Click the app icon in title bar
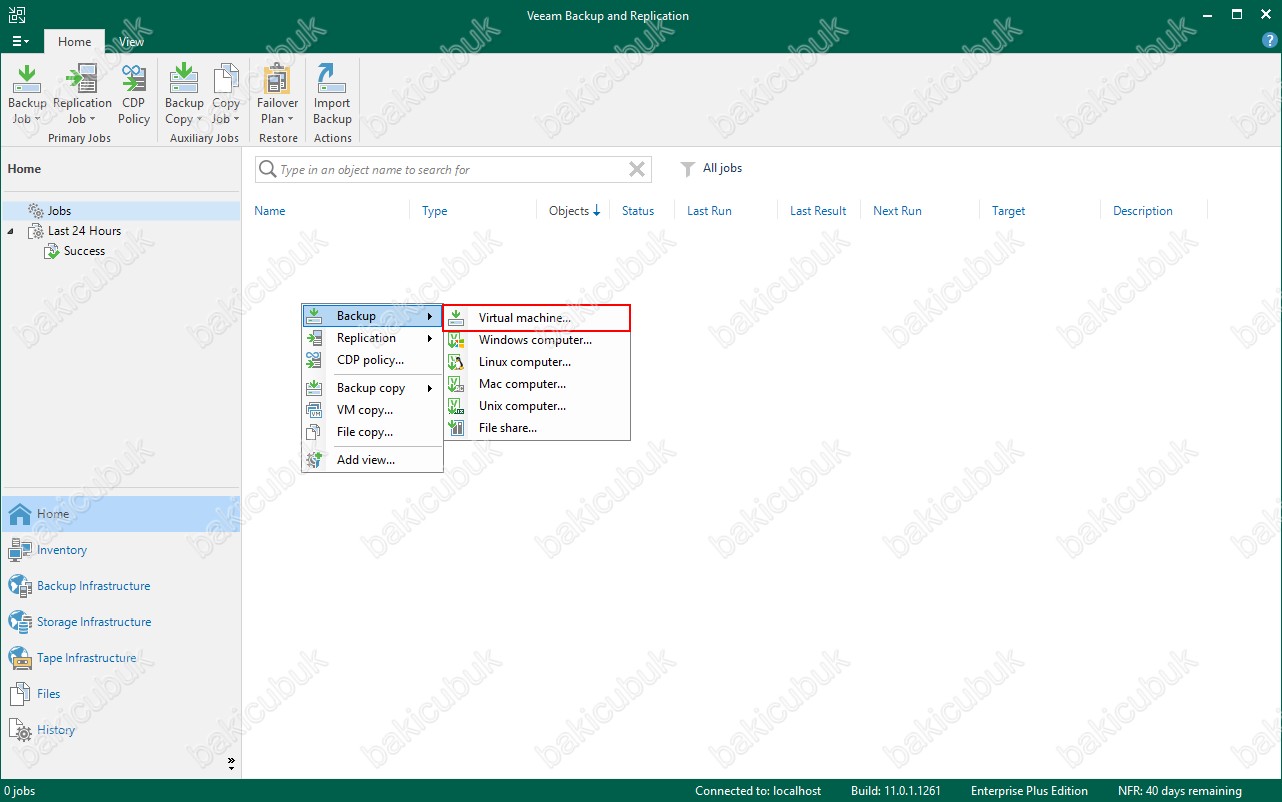Viewport: 1282px width, 802px height. [15, 15]
